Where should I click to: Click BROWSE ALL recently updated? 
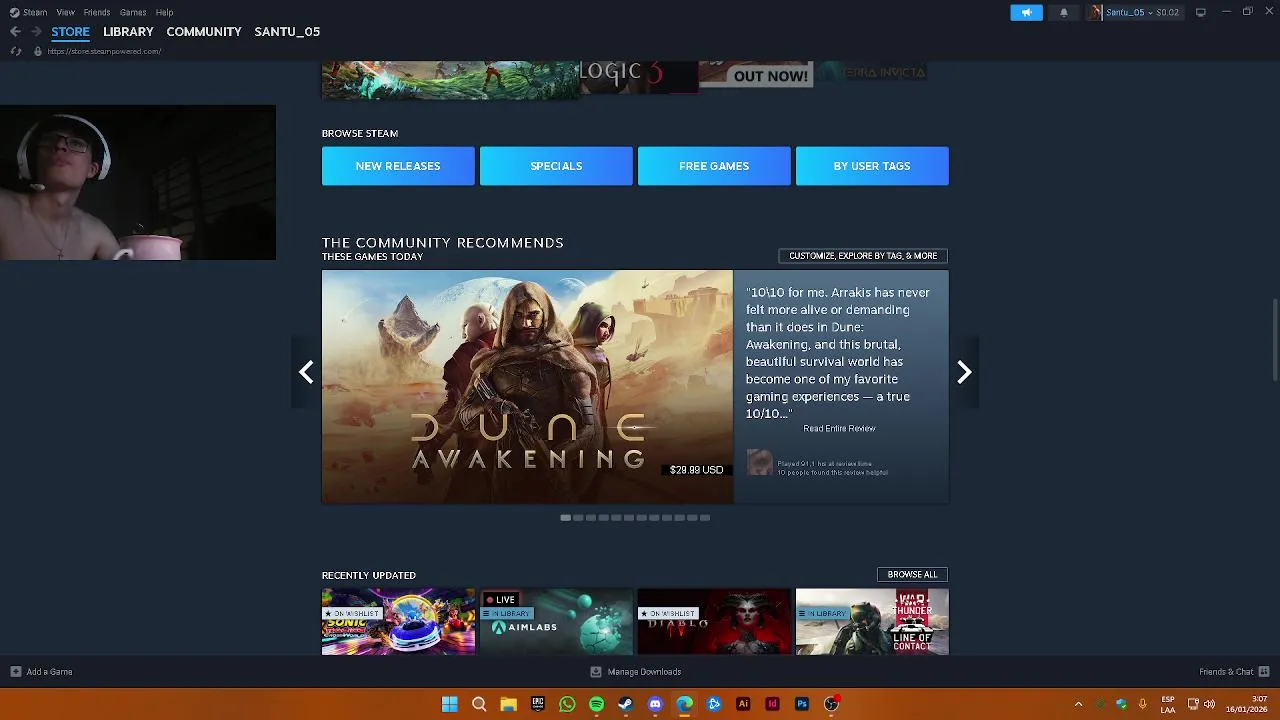[912, 574]
